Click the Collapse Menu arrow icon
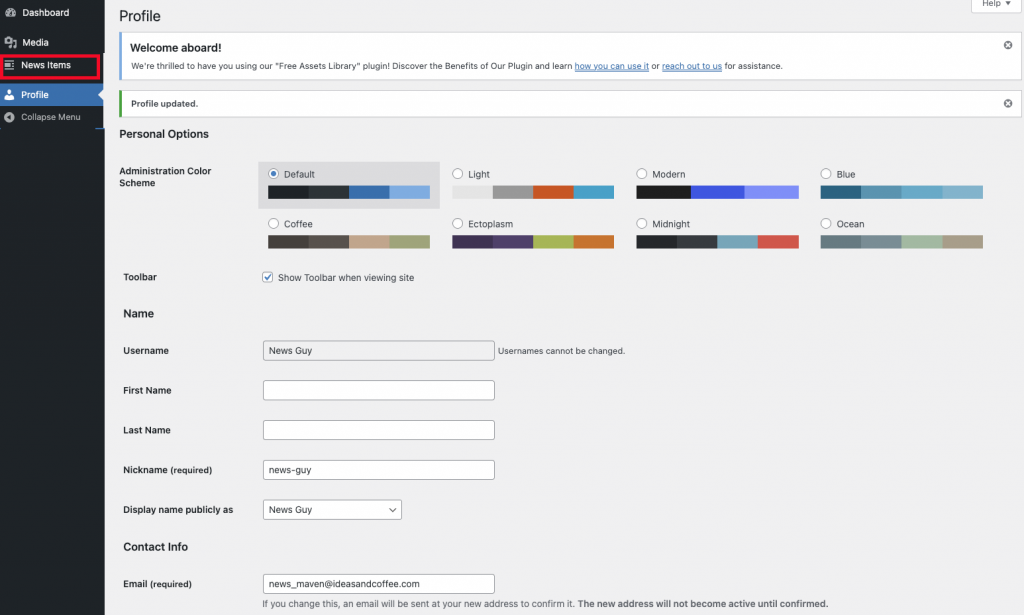Image resolution: width=1024 pixels, height=615 pixels. pyautogui.click(x=10, y=117)
